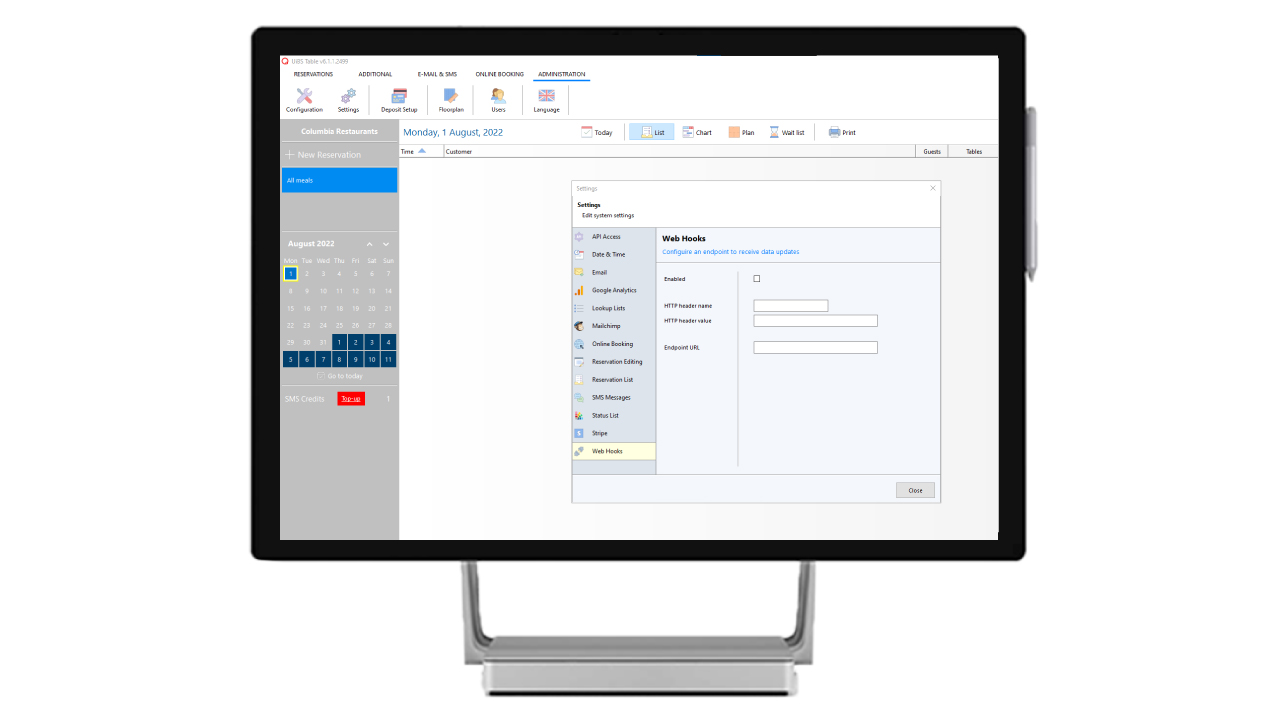Click the Endpoint URL input field
Viewport: 1280px width, 720px height.
(x=815, y=348)
